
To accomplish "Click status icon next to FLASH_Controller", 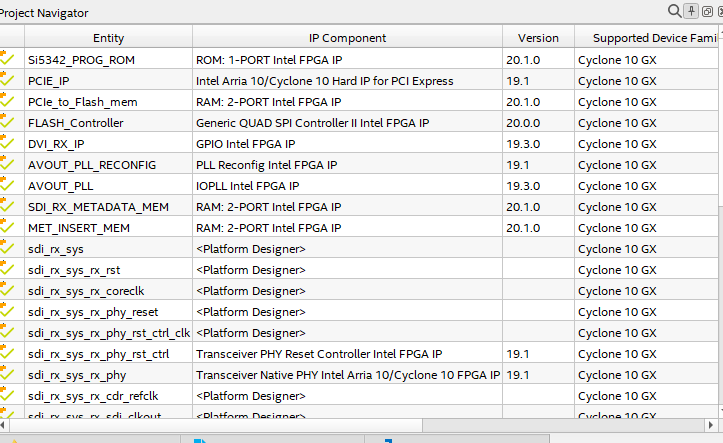I will click(8, 122).
